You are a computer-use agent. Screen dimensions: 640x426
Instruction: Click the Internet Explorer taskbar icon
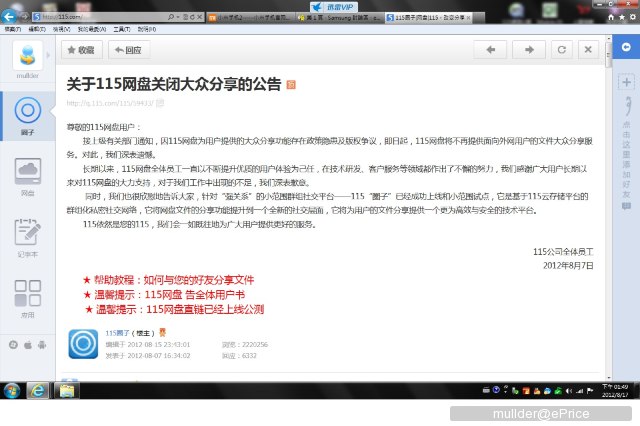pyautogui.click(x=38, y=391)
